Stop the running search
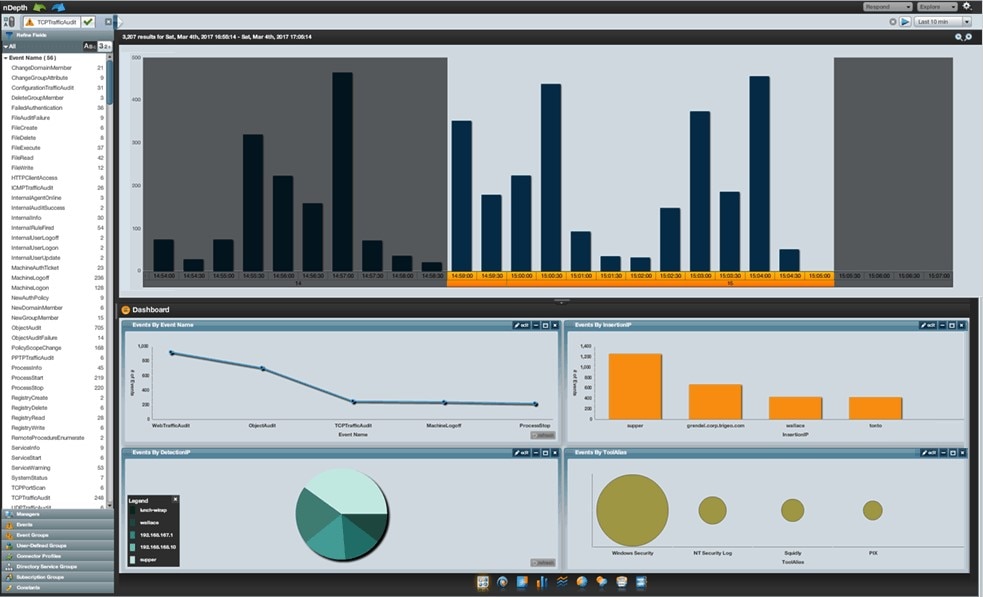The width and height of the screenshot is (983, 597). point(893,21)
